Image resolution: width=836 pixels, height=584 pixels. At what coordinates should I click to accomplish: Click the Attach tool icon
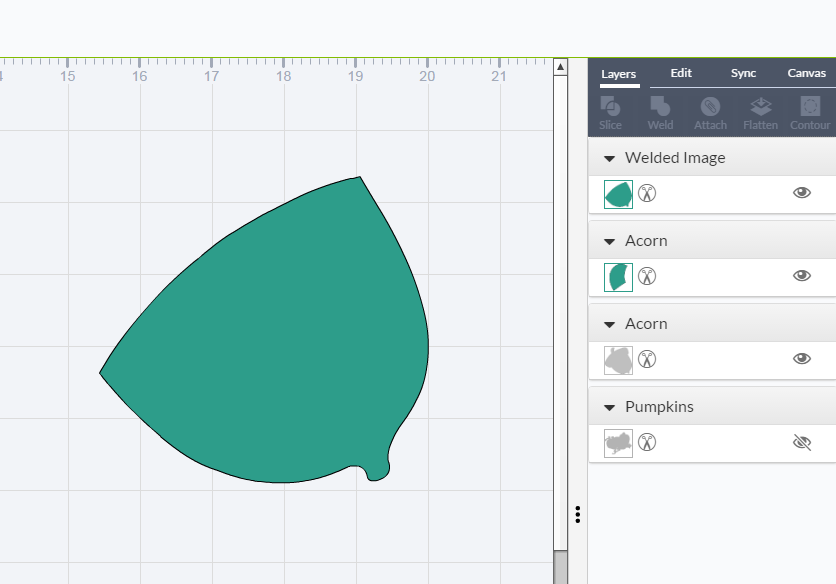[x=710, y=112]
